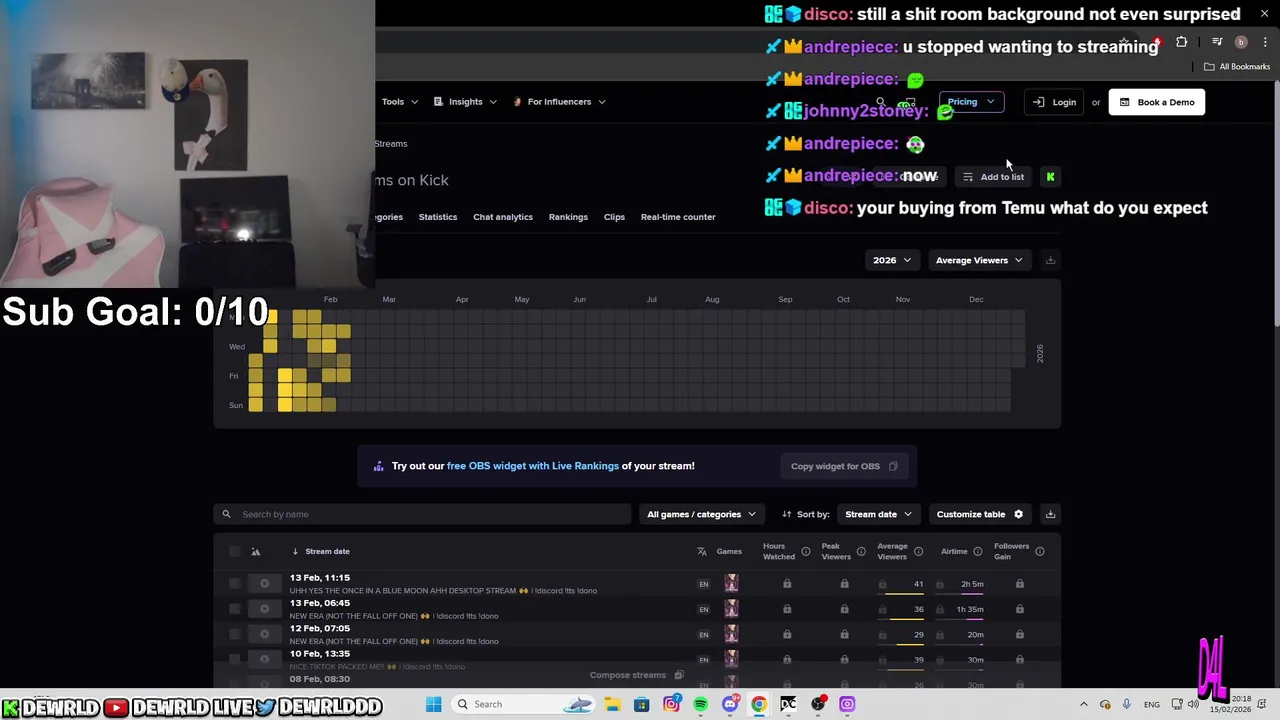Toggle the select-all checkbox in table header
Image resolution: width=1280 pixels, height=720 pixels.
235,551
